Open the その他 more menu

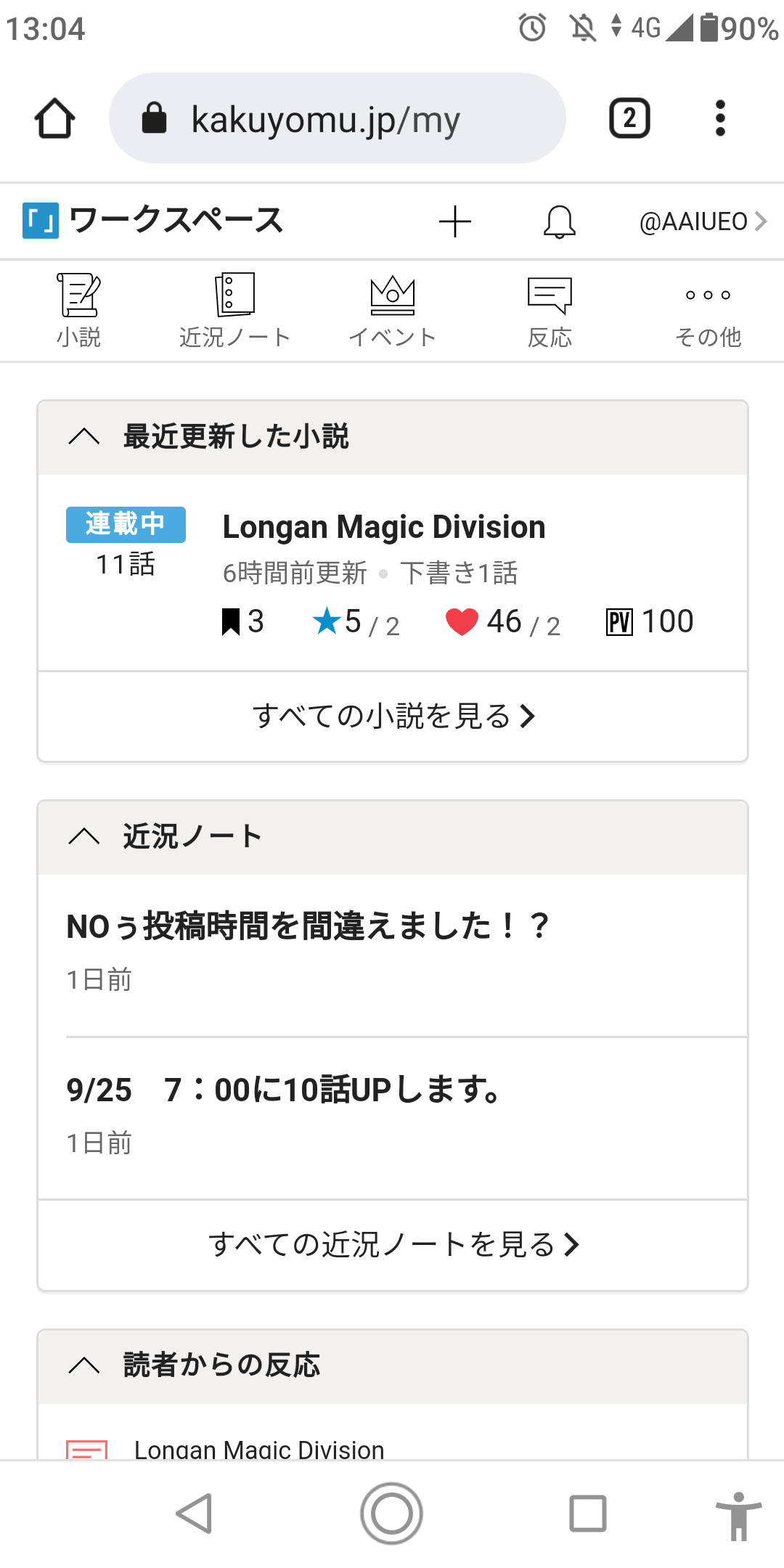pos(708,311)
